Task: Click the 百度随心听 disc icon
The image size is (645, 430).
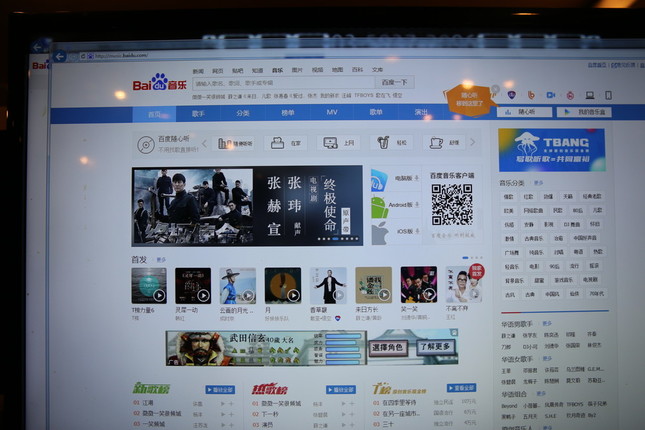Action: pos(145,144)
